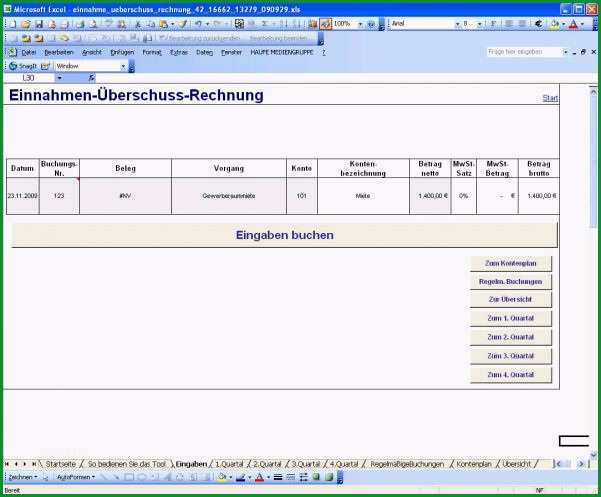Screen dimensions: 601x497
Task: Switch to the 2.Quartal sheet tab
Action: click(267, 464)
